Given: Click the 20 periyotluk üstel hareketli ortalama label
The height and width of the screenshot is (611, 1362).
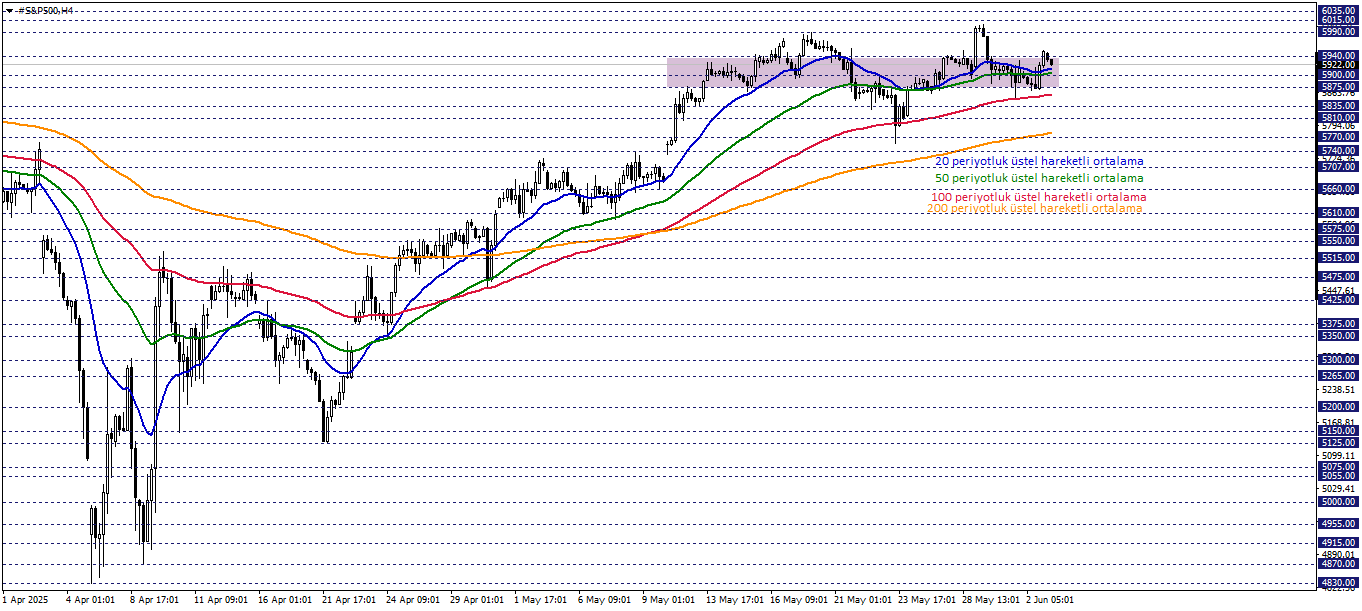Looking at the screenshot, I should [1039, 161].
